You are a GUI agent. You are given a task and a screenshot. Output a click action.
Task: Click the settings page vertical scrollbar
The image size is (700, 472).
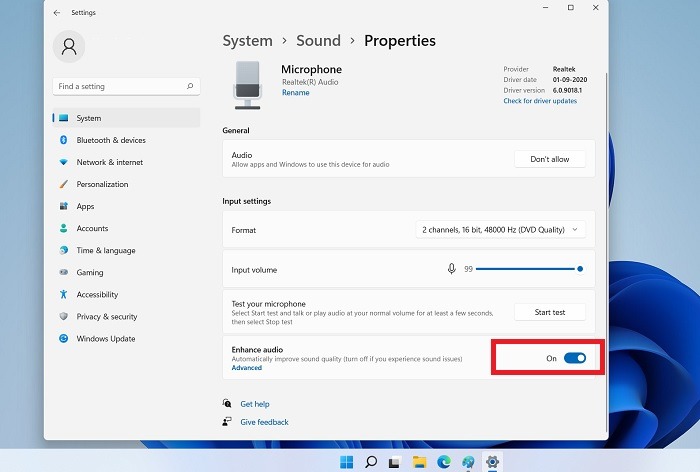tap(606, 252)
